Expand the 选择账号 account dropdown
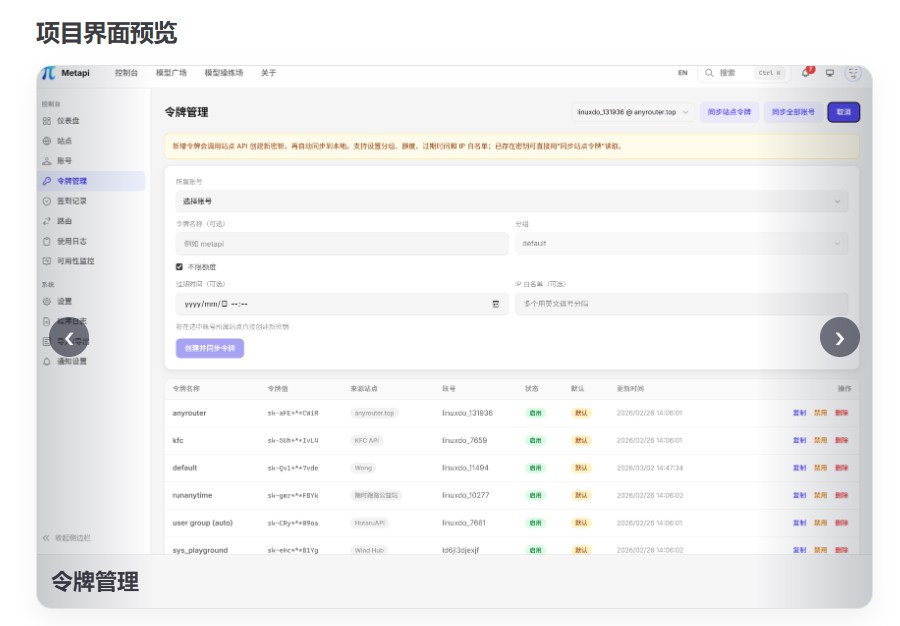 click(511, 201)
